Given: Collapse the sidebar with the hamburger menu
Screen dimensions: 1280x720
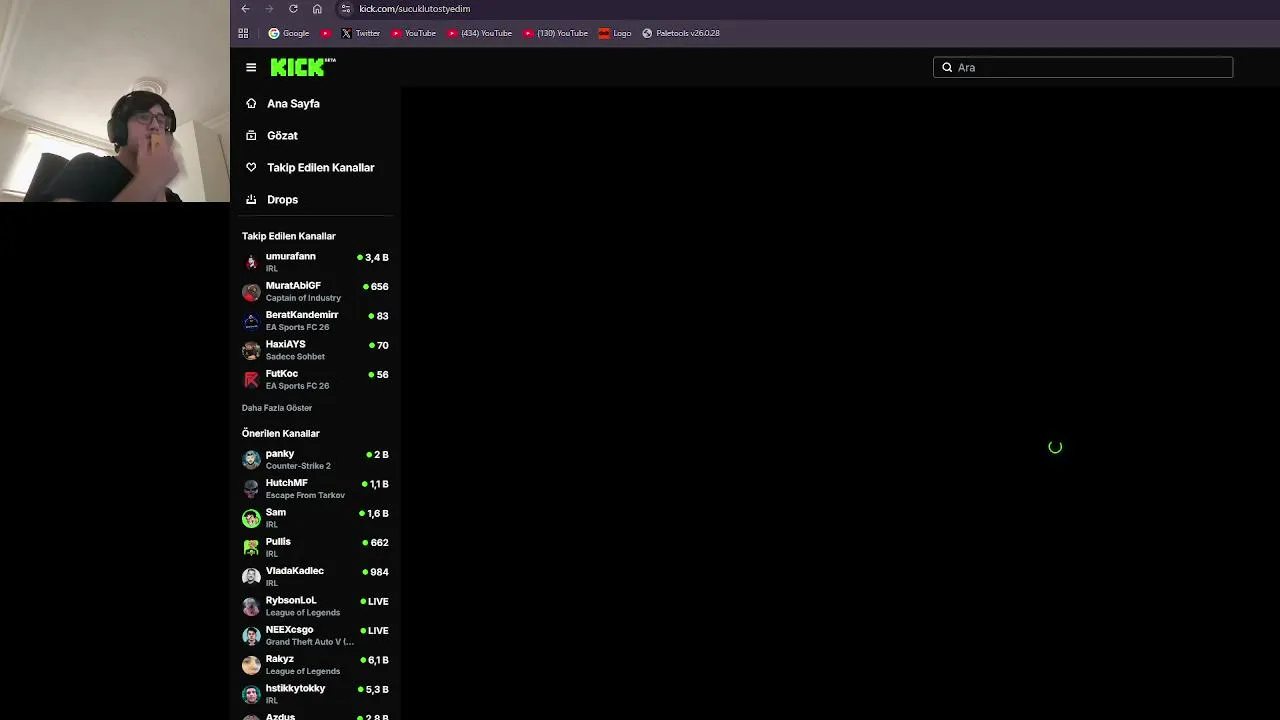Looking at the screenshot, I should click(251, 67).
